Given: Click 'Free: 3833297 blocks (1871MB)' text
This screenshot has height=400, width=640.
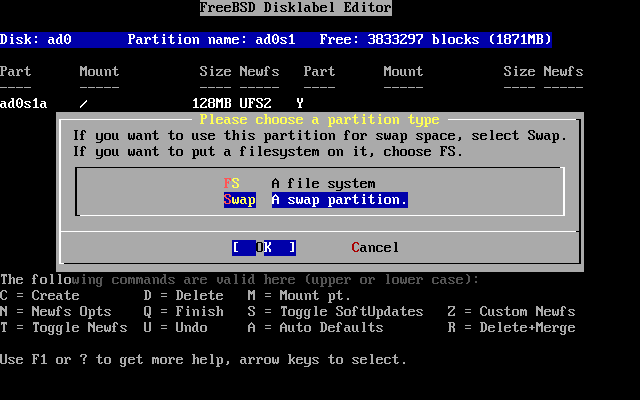Looking at the screenshot, I should point(436,40).
